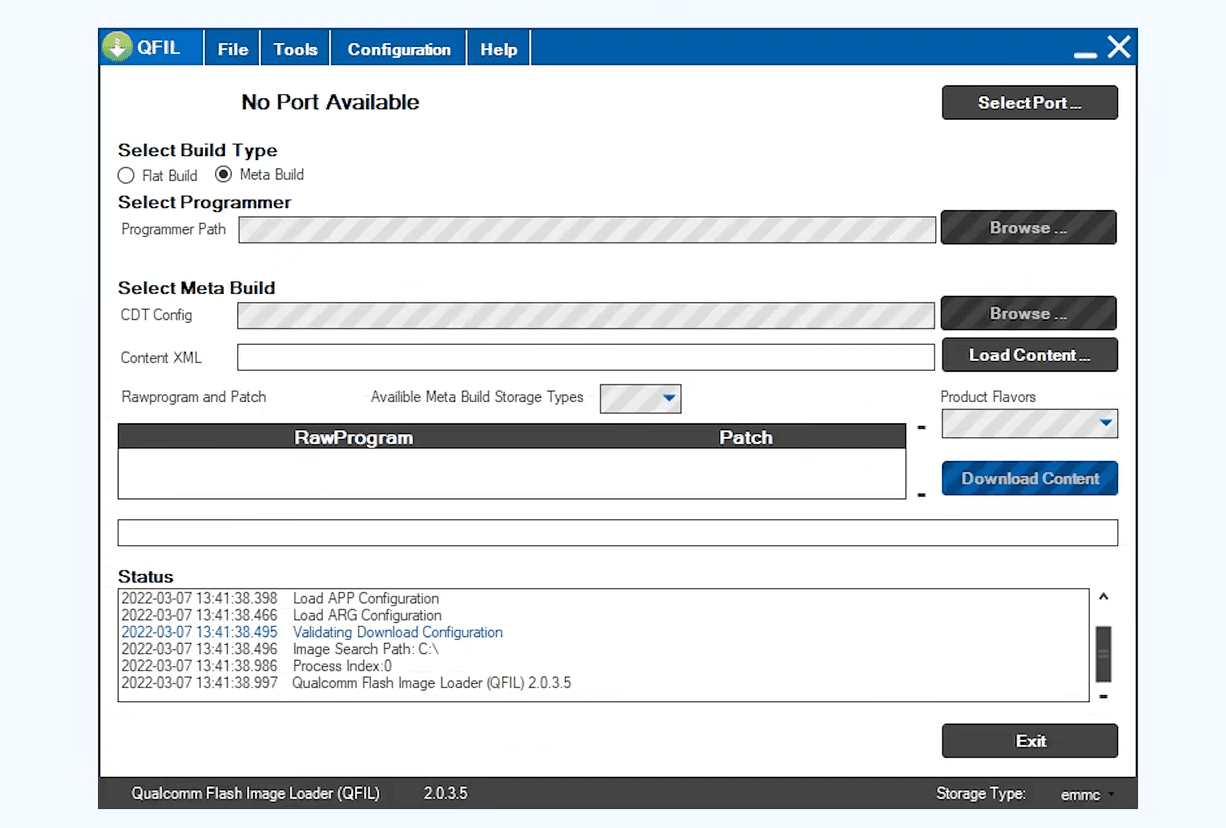Click the minus icon beside RawProgram list bottom
Image resolution: width=1226 pixels, height=828 pixels.
921,495
